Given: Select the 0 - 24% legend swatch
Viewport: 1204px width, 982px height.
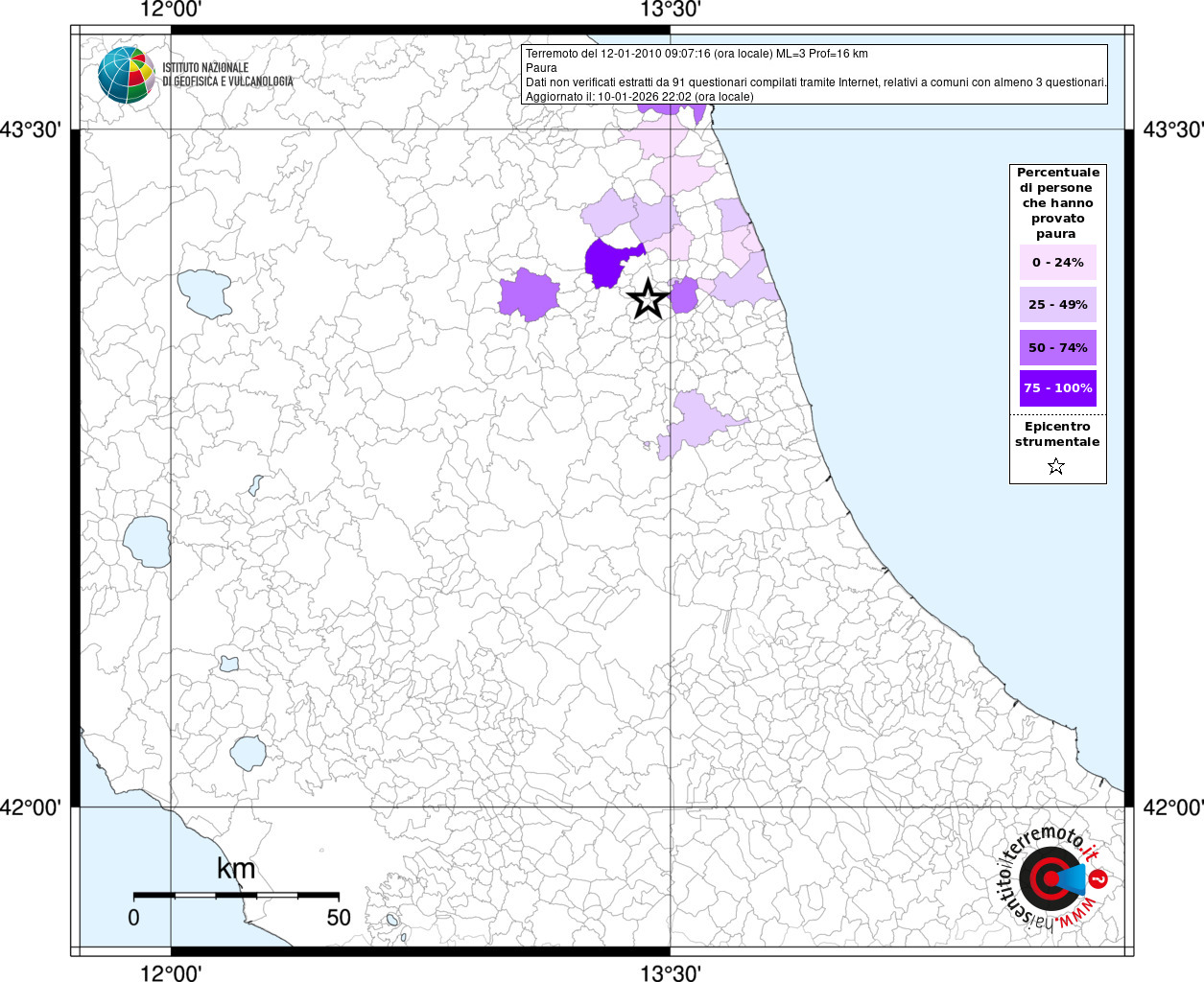Looking at the screenshot, I should 1057,263.
